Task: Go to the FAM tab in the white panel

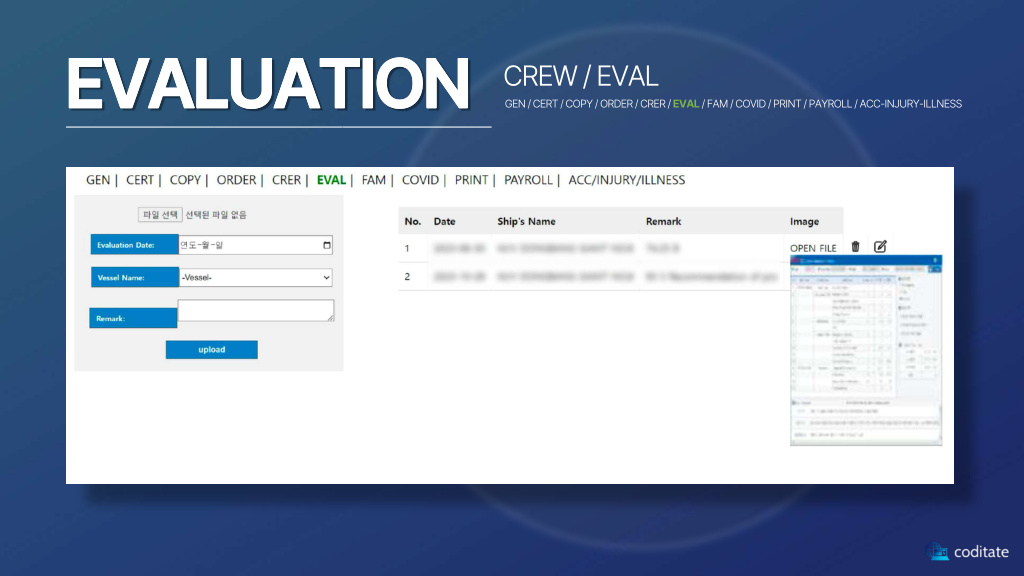Action: 374,180
